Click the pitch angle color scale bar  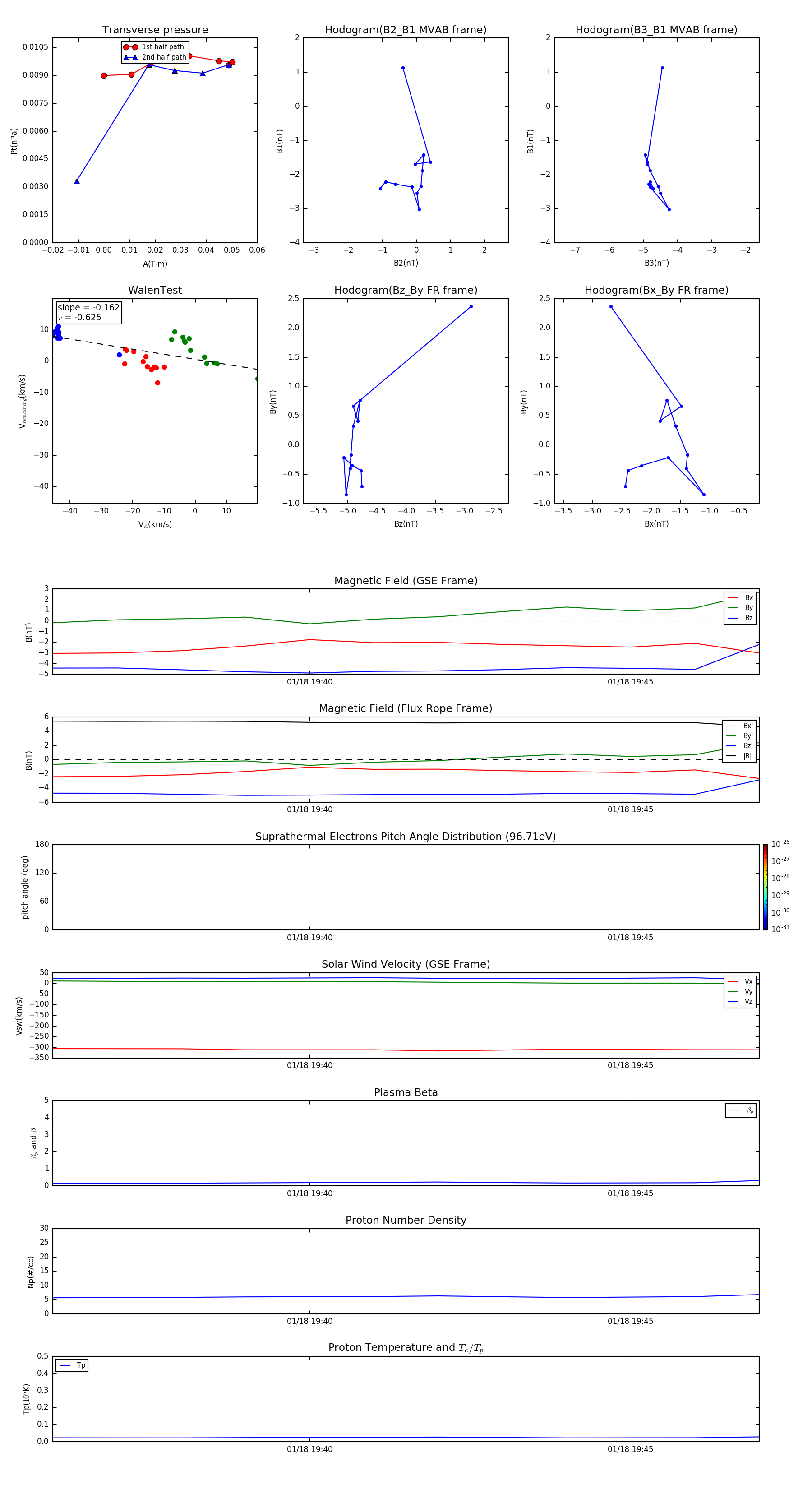[765, 887]
